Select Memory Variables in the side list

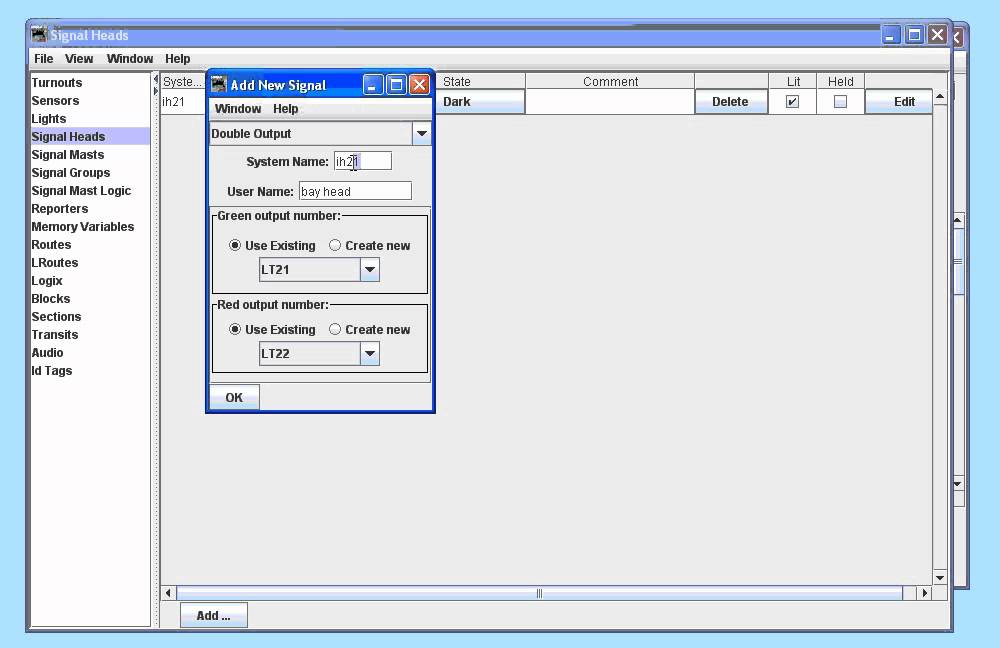[x=91, y=226]
